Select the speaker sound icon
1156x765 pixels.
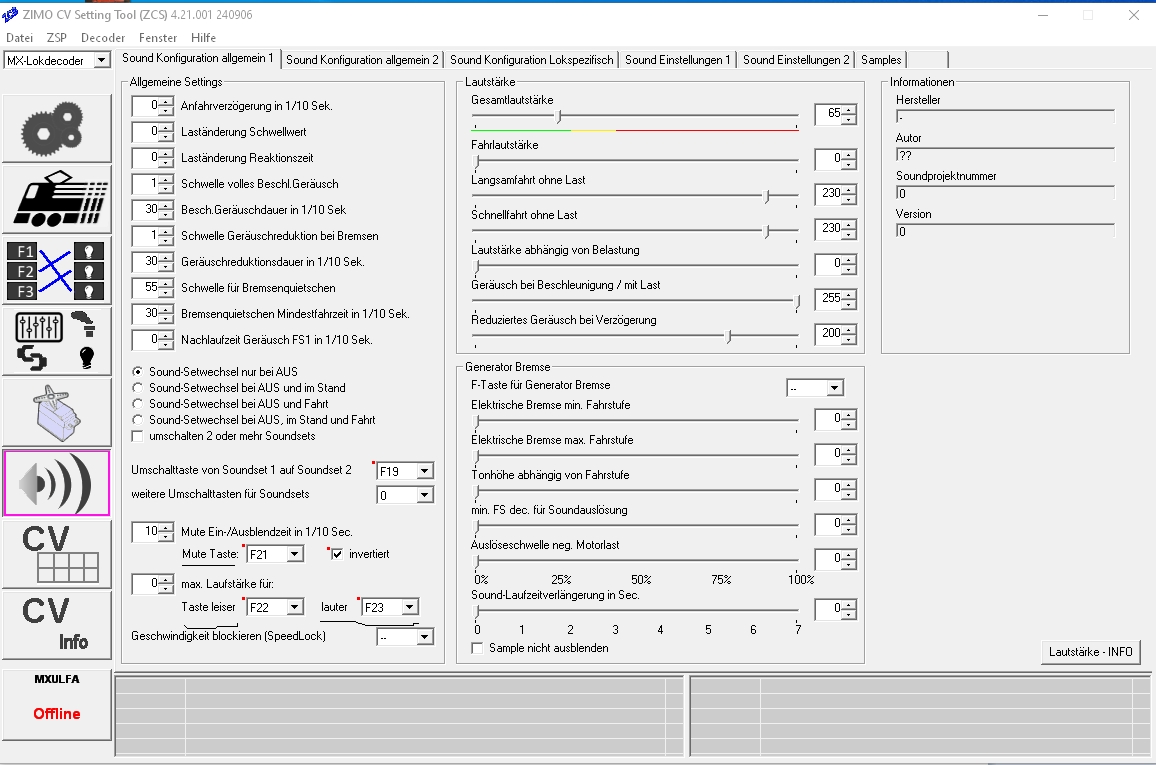tap(56, 483)
